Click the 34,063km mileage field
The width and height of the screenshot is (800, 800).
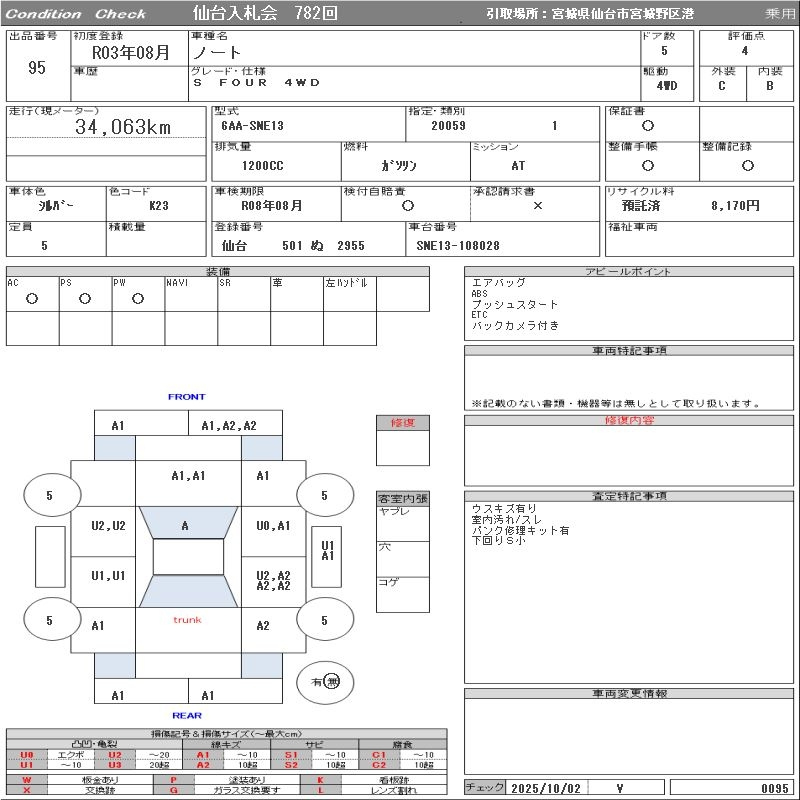[x=122, y=127]
